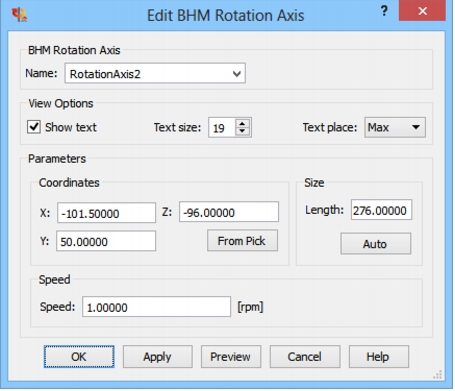Confirm with the OK button
This screenshot has width=455, height=391.
(x=79, y=357)
